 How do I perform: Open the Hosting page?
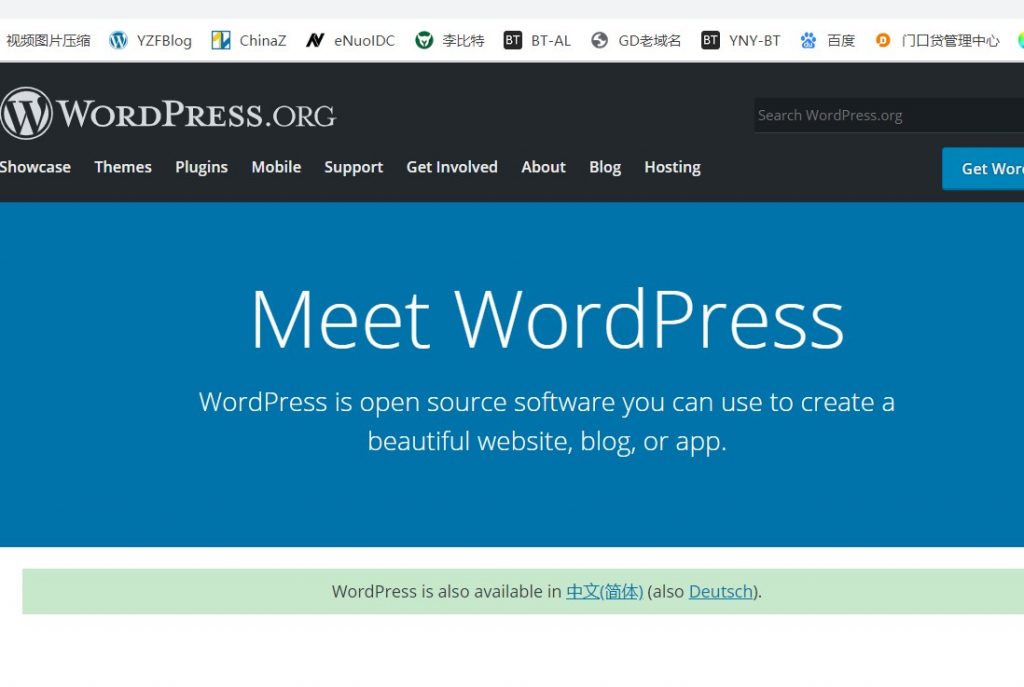tap(672, 167)
